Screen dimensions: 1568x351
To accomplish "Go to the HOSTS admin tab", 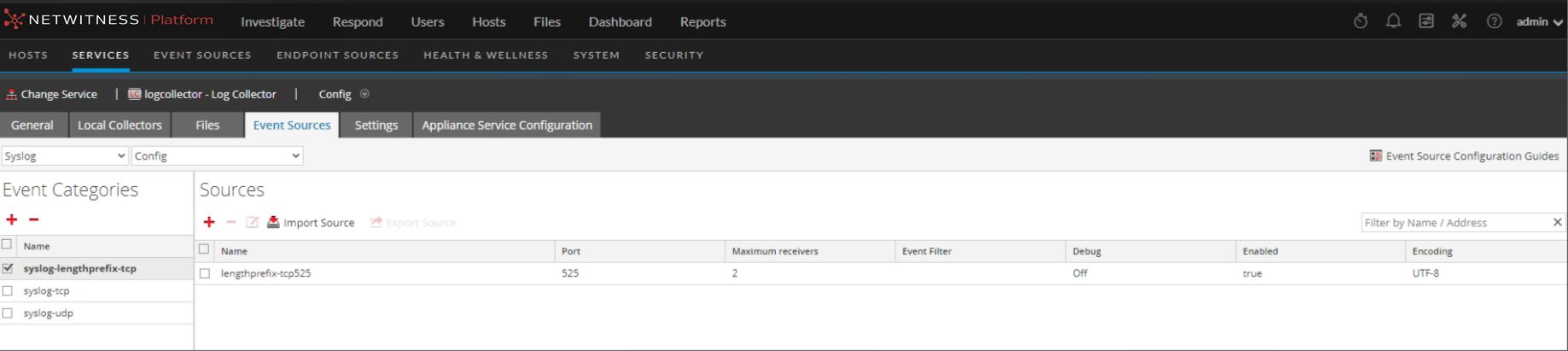I will 28,55.
